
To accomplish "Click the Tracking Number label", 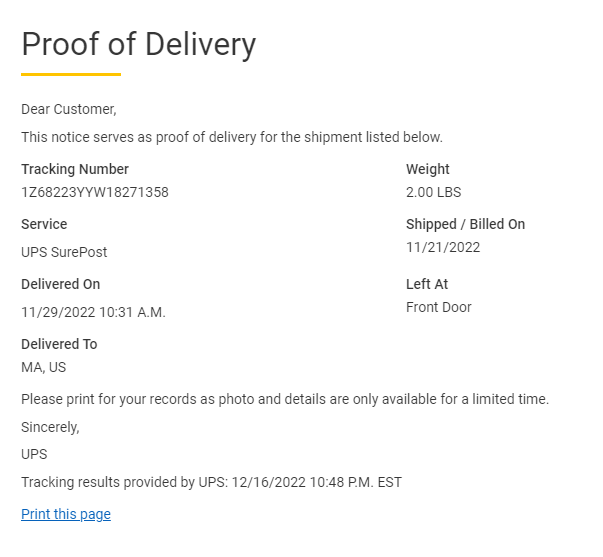I will (75, 169).
